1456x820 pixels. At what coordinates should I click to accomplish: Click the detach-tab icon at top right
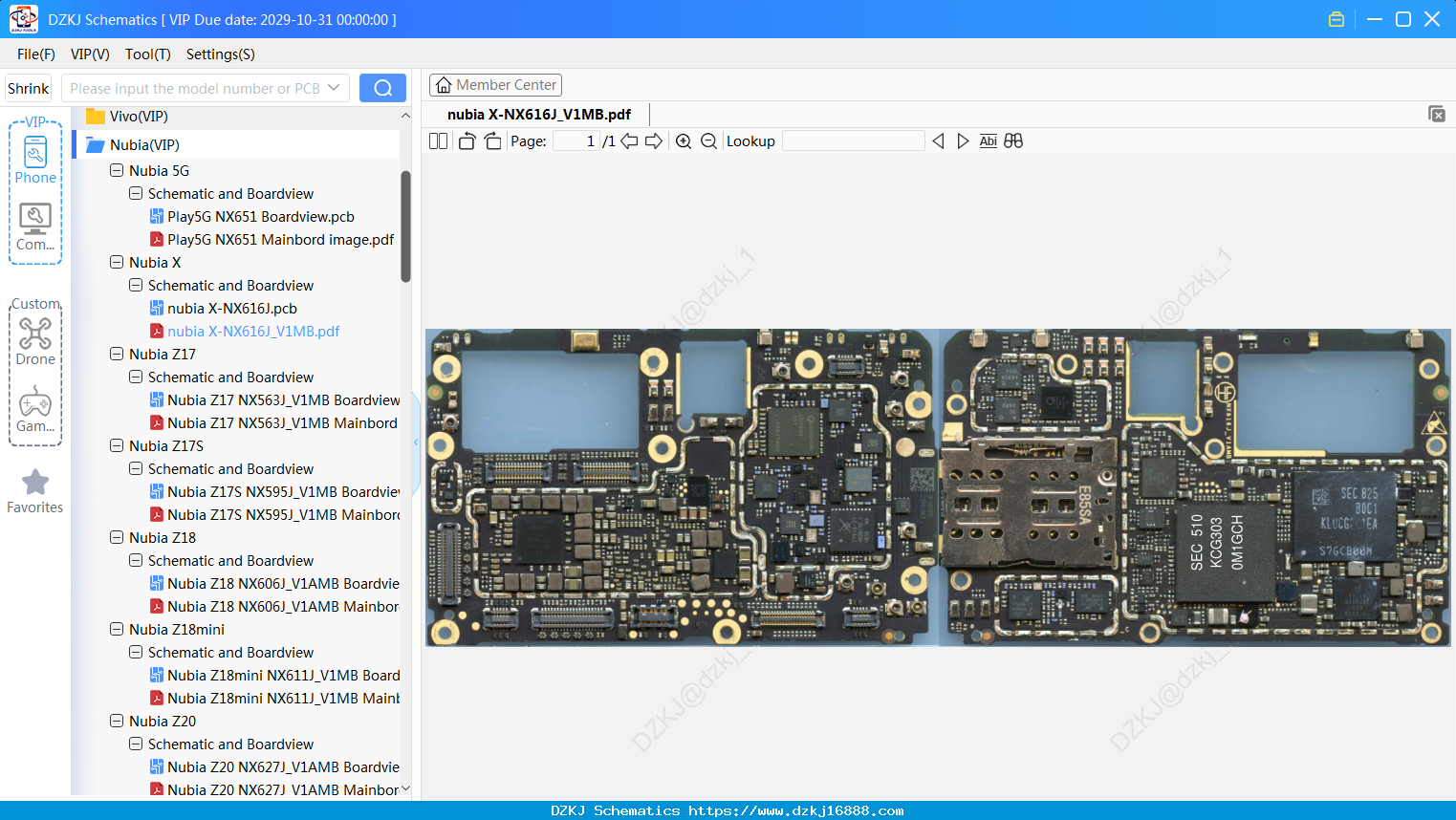click(1436, 114)
